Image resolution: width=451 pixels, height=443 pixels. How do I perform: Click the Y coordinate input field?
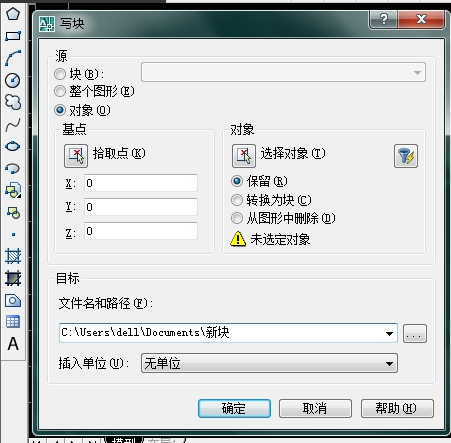pyautogui.click(x=141, y=207)
